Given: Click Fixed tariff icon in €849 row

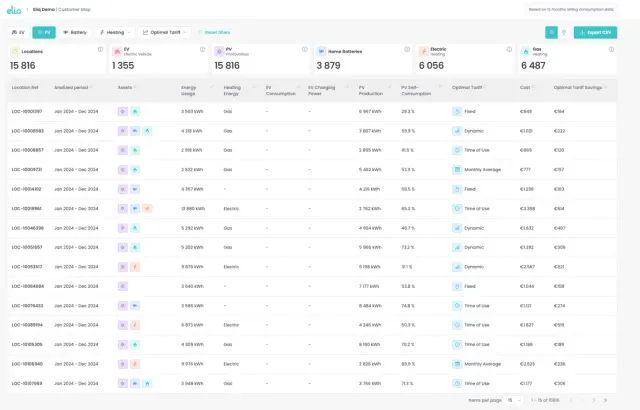Looking at the screenshot, I should [x=457, y=111].
